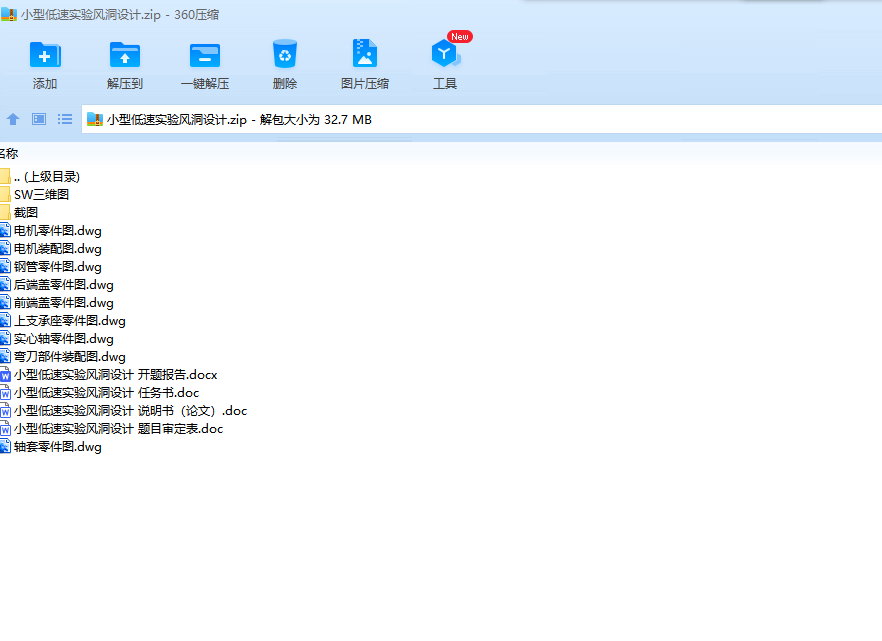Click the dwg file icon beside 电机零件图.dwg
This screenshot has height=641, width=882.
(x=5, y=231)
